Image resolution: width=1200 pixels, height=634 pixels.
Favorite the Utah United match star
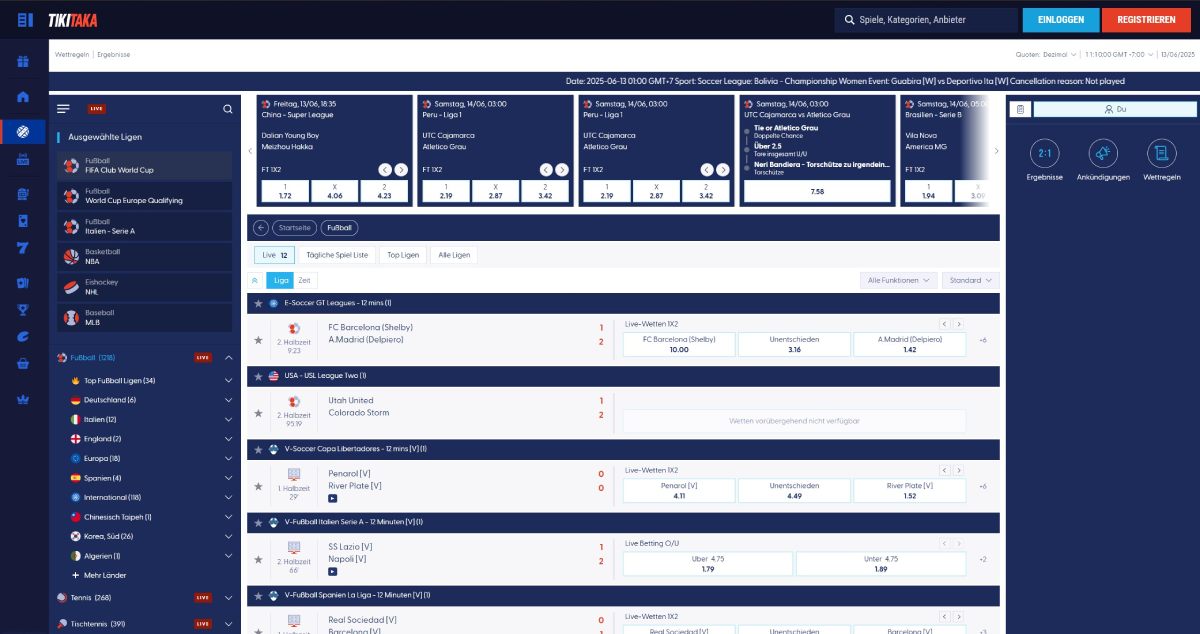[x=258, y=413]
